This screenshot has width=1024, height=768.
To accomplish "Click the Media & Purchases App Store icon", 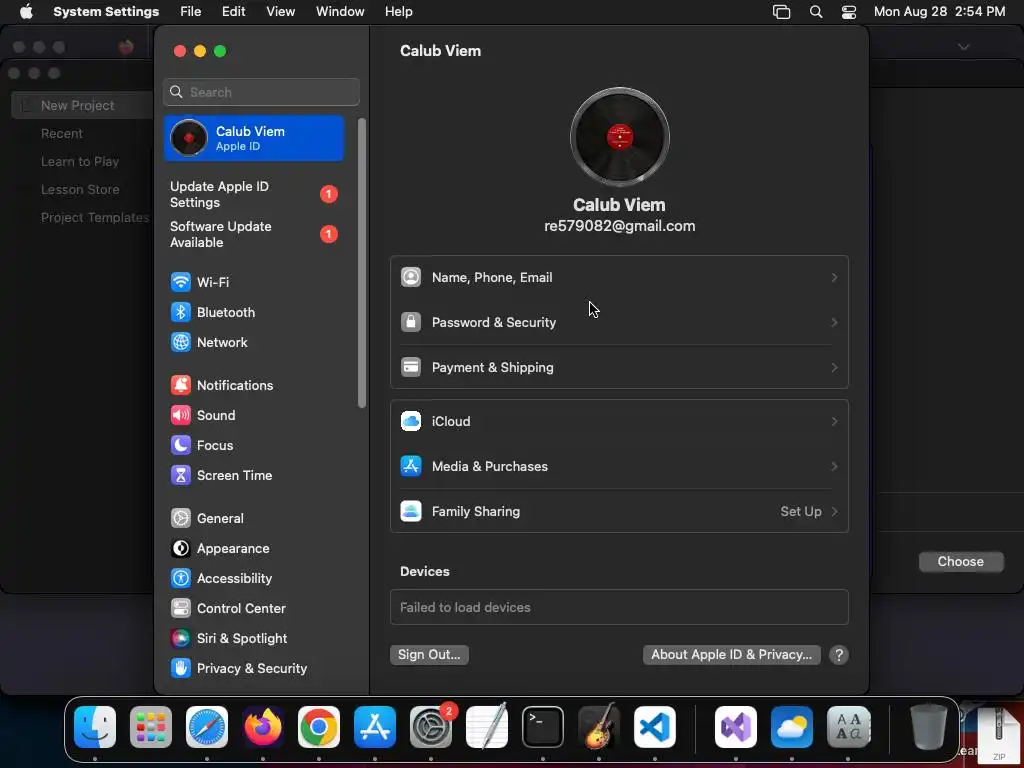I will (411, 466).
